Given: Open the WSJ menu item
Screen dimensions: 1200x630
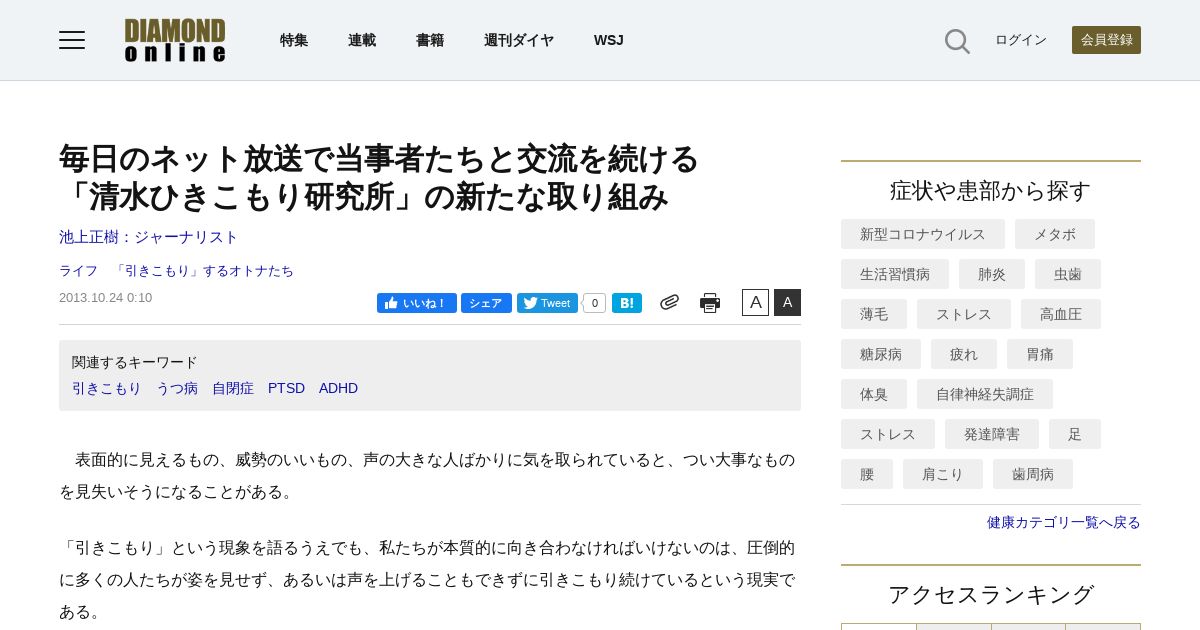Looking at the screenshot, I should [x=609, y=40].
